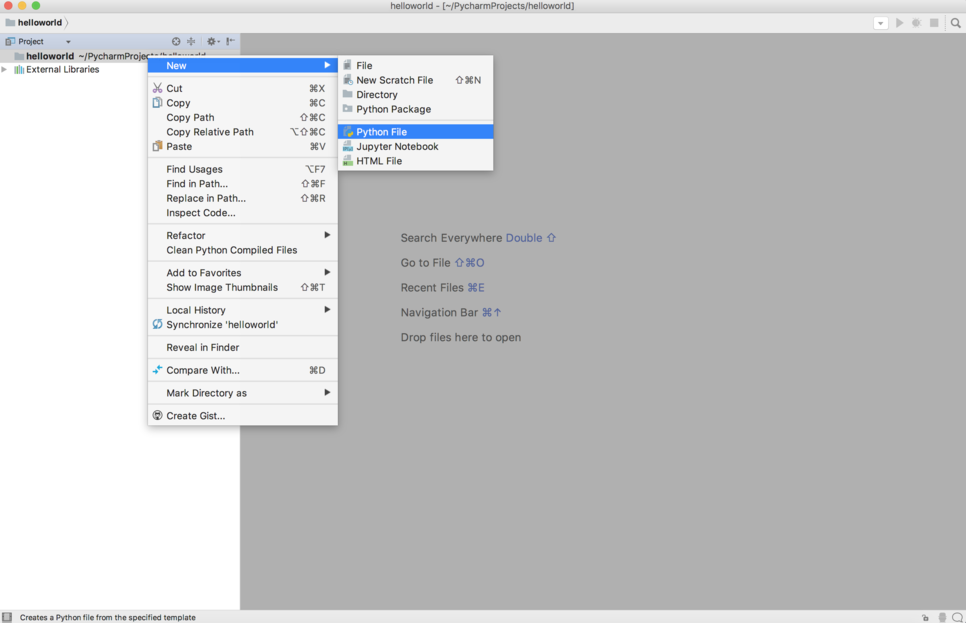
Task: Choose Python File from New submenu
Action: (415, 132)
